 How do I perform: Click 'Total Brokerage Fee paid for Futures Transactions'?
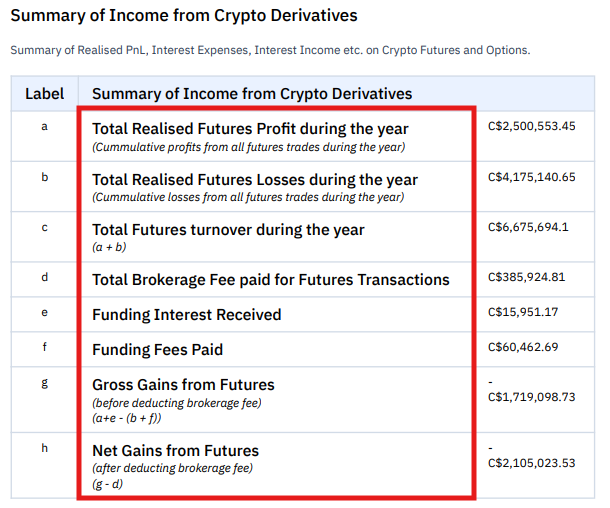(x=270, y=280)
